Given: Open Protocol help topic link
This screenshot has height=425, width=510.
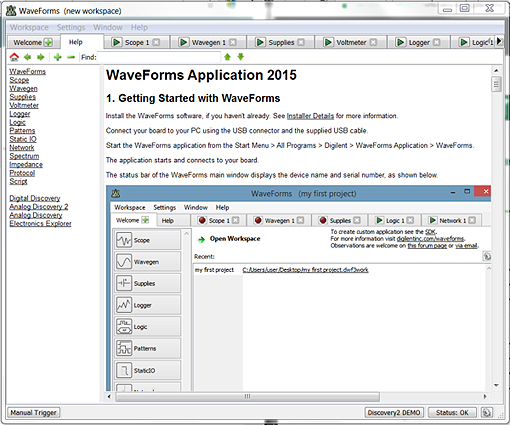Looking at the screenshot, I should (x=22, y=173).
